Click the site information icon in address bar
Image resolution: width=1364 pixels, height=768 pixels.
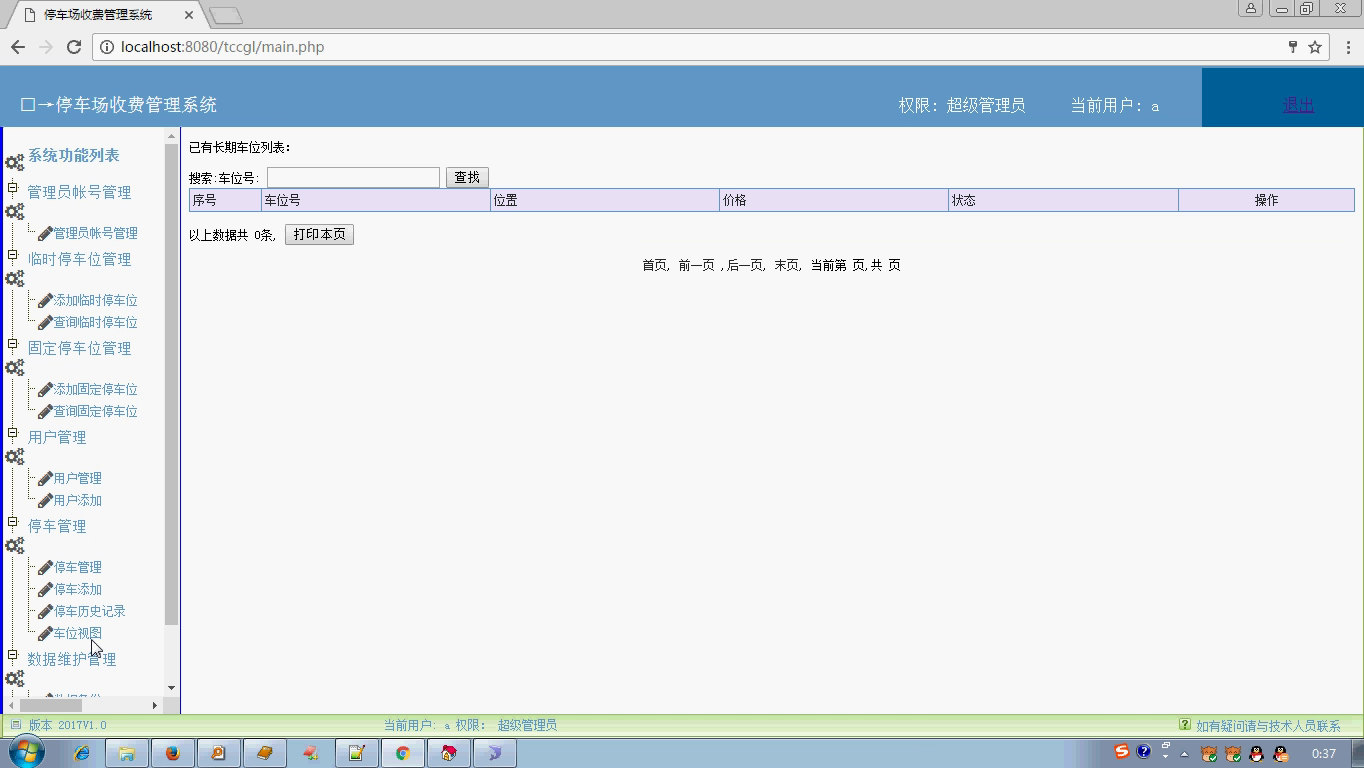107,47
